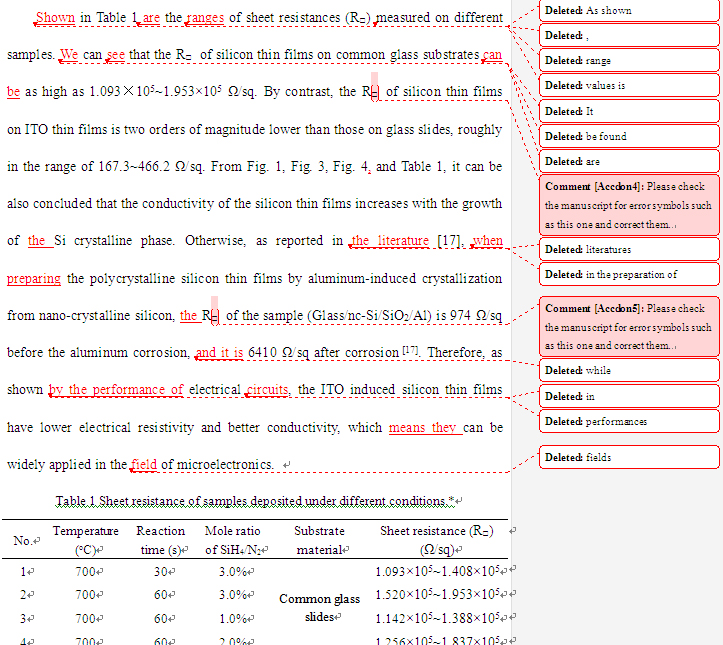
Task: Click the "Common glass slides" table cell
Action: 319,608
